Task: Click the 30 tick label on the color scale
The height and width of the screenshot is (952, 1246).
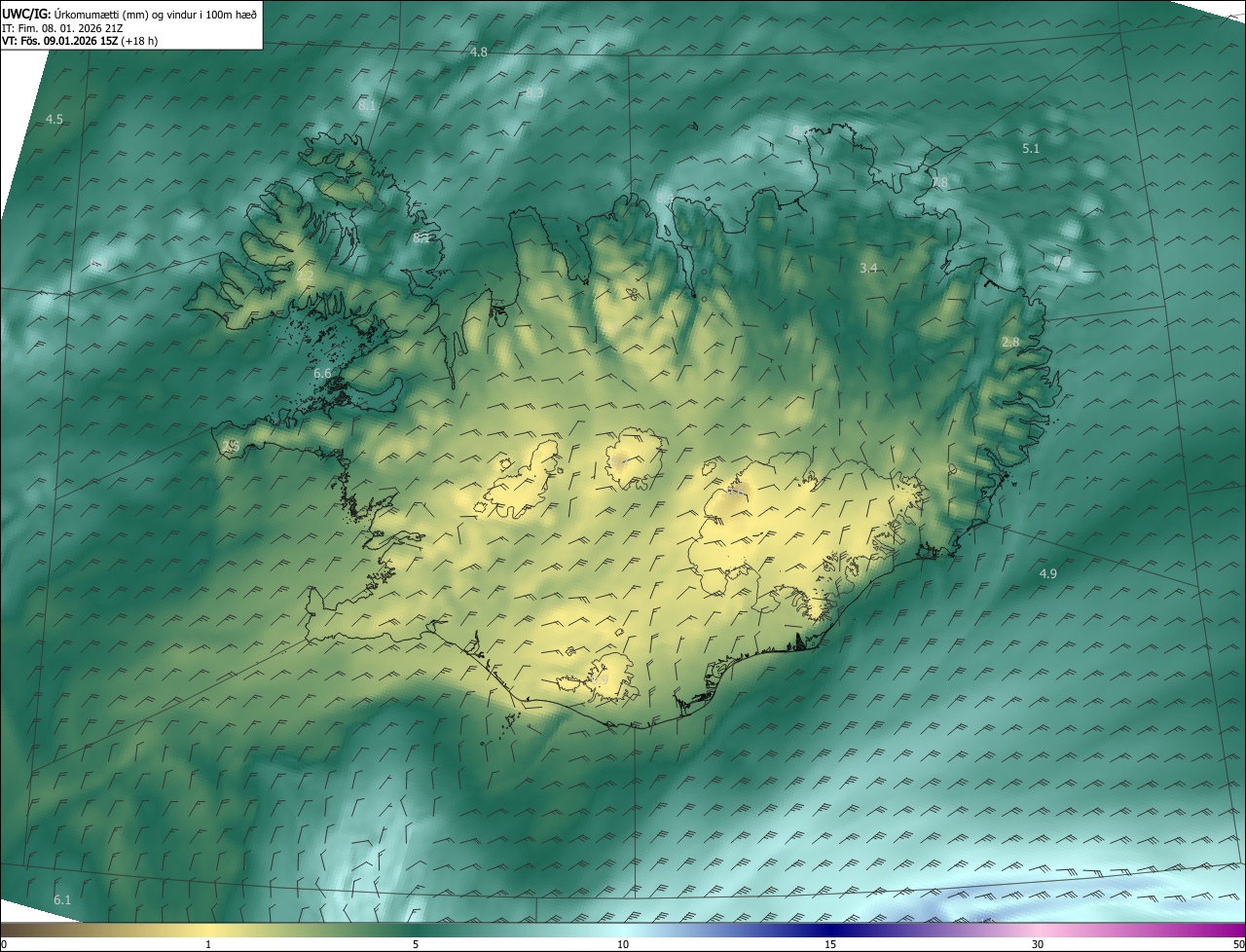Action: coord(1038,944)
